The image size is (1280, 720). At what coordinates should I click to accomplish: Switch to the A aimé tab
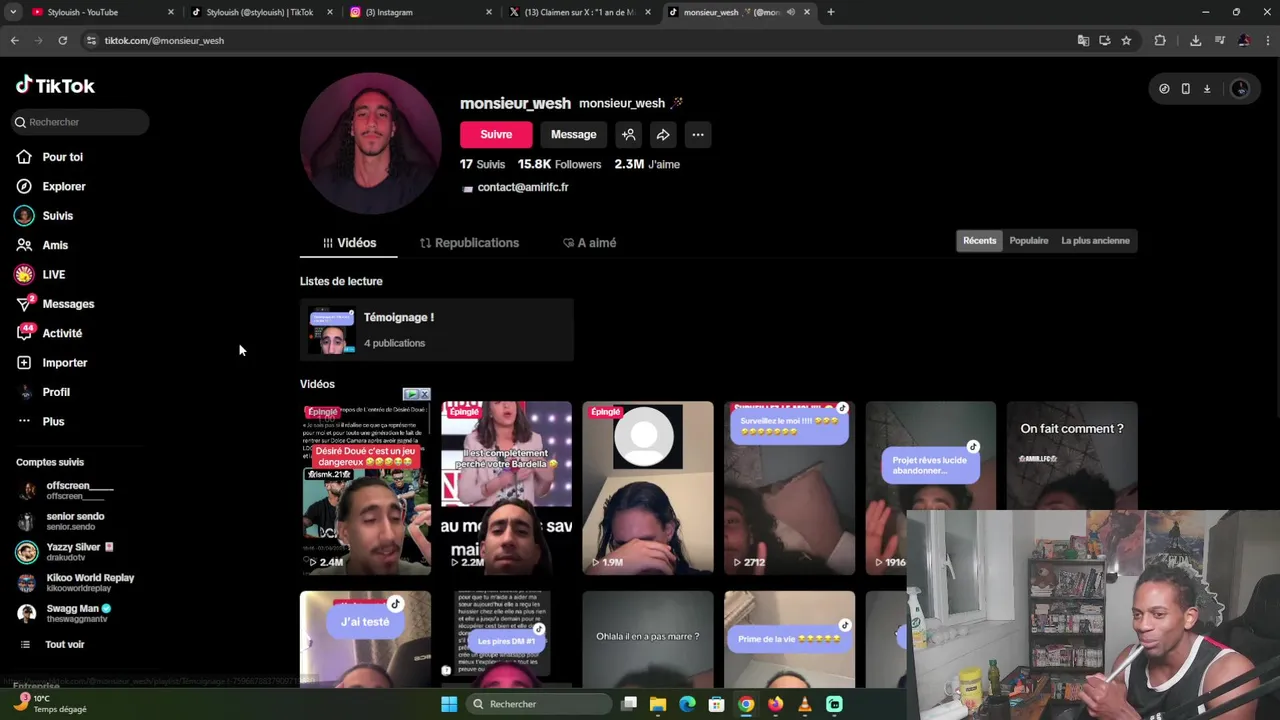coord(589,243)
